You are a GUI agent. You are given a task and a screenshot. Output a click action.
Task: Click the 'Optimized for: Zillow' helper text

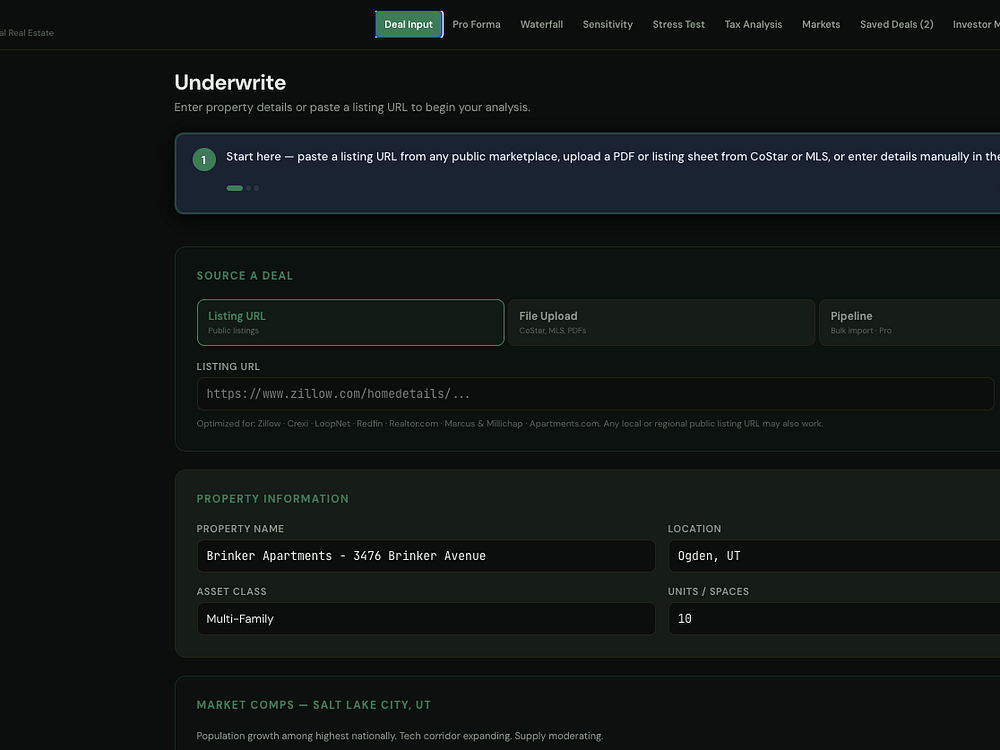click(x=510, y=423)
